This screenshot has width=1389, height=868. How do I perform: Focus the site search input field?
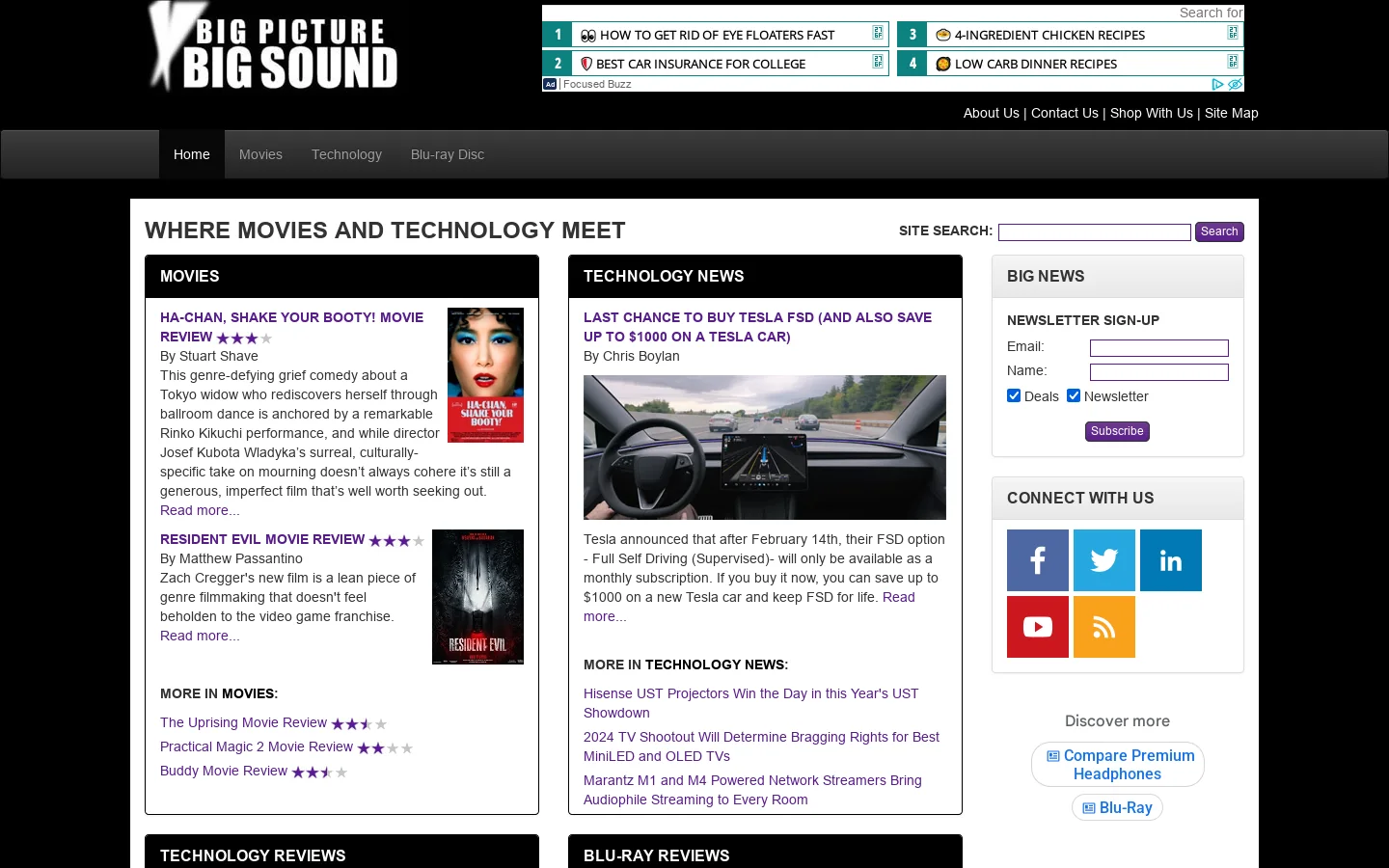point(1095,232)
